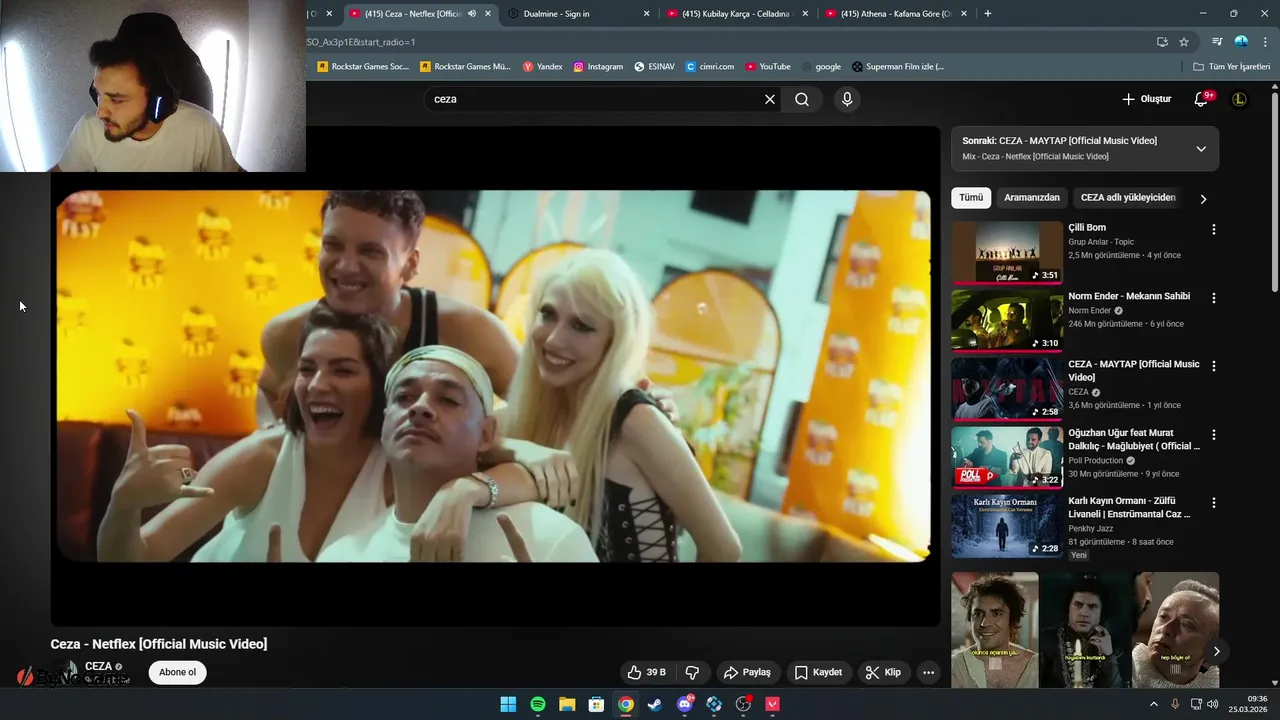Dislike the Ceza - Netflex video
This screenshot has width=1280, height=720.
tap(692, 672)
